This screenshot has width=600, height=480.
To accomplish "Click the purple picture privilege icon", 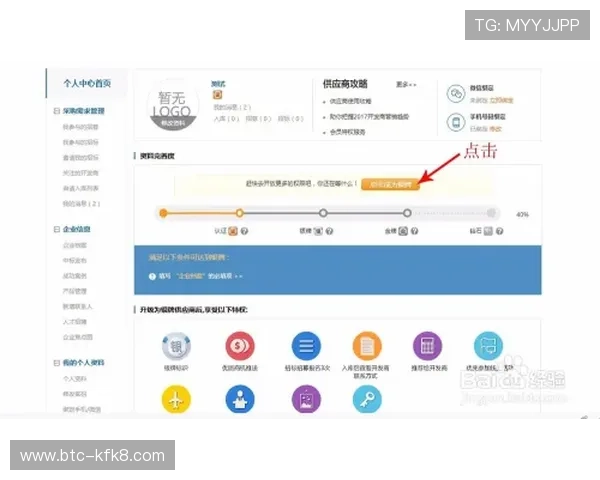I will [306, 400].
